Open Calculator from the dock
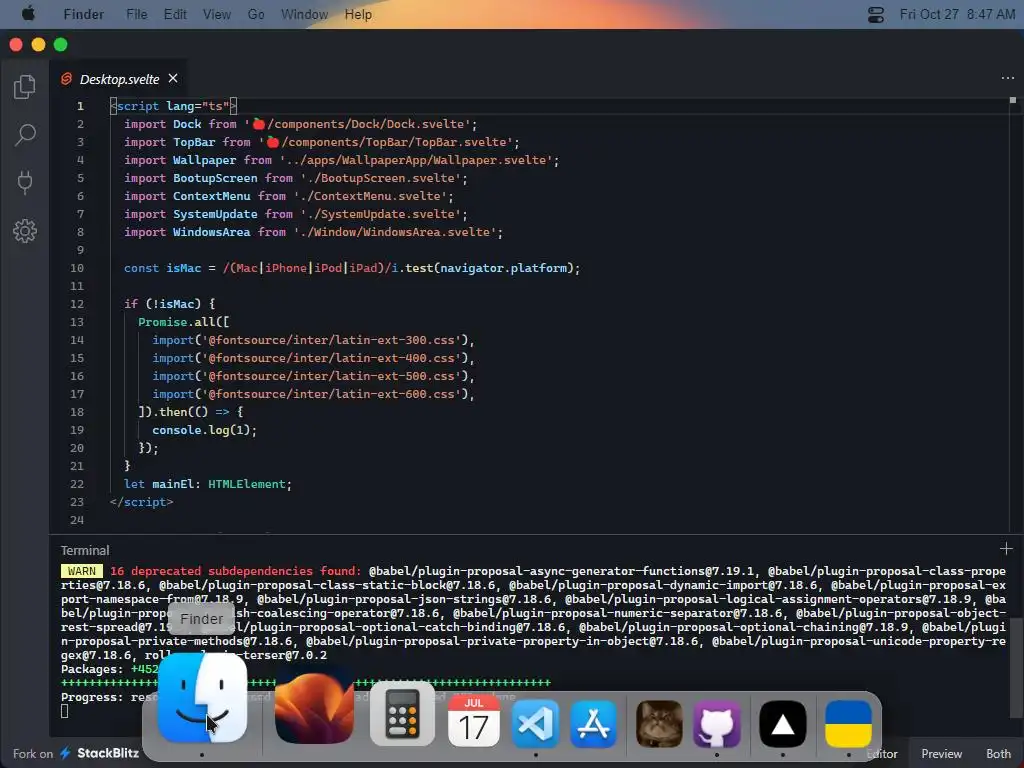Image resolution: width=1024 pixels, height=768 pixels. click(402, 715)
